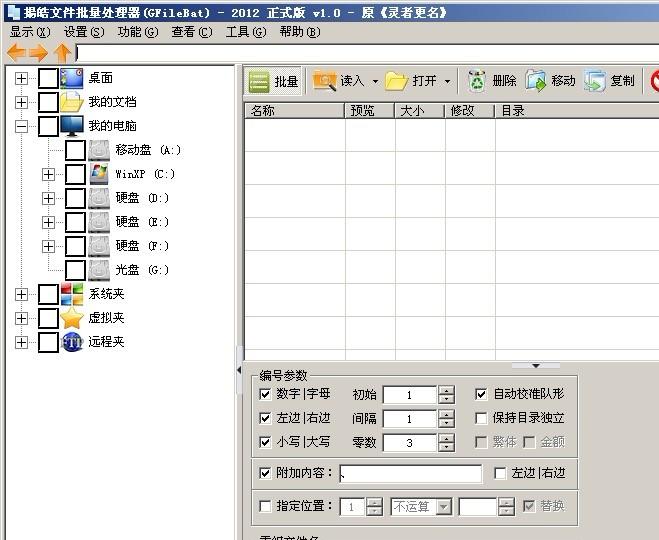Click the 打开 folder icon
The image size is (659, 540).
click(x=397, y=81)
